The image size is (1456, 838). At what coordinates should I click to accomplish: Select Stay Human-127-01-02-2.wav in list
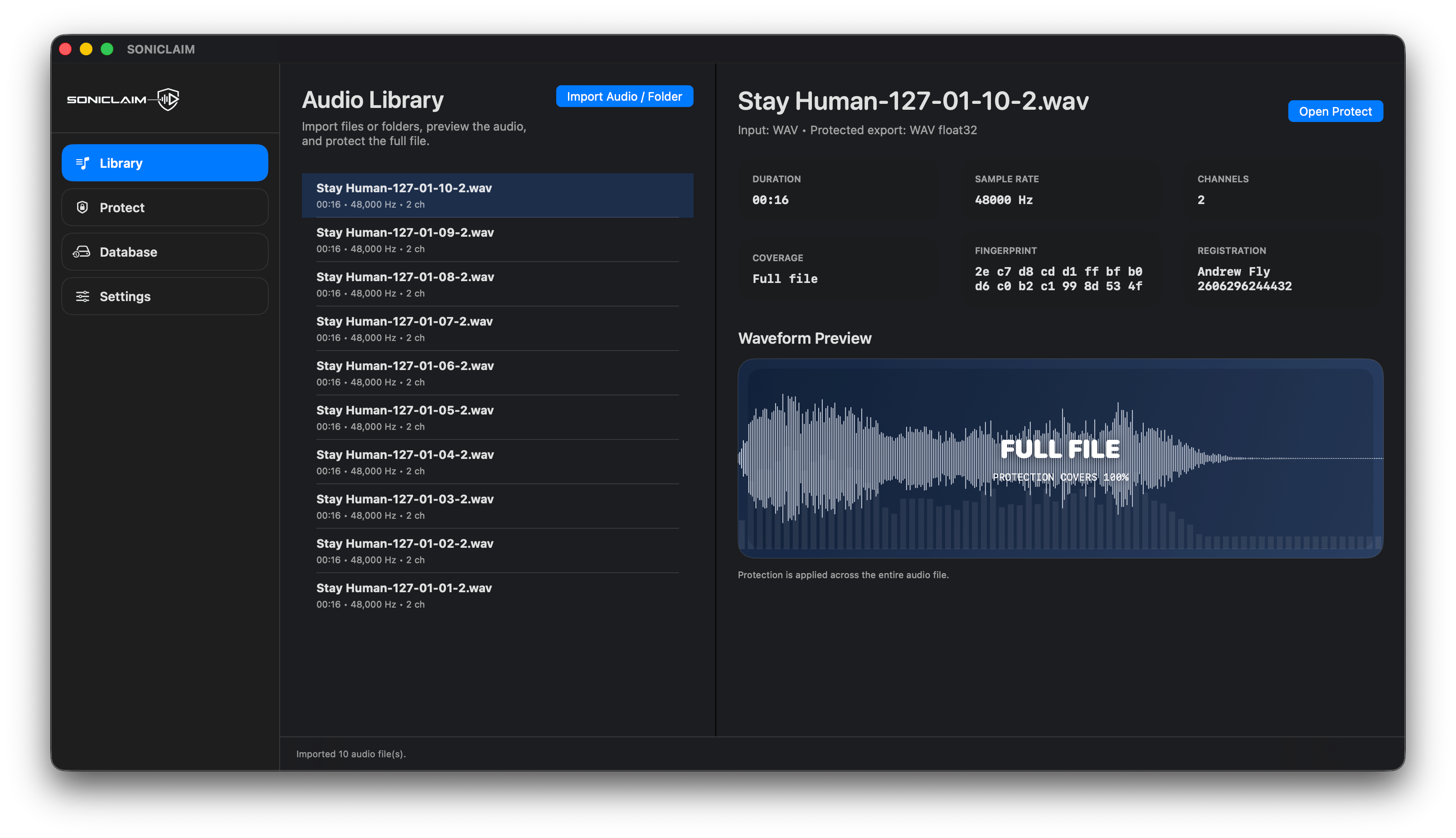[497, 551]
